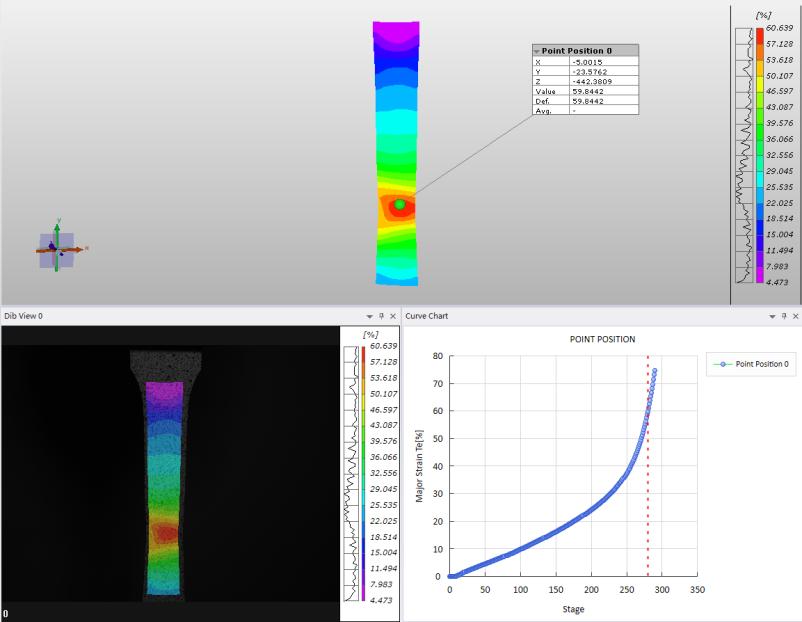The width and height of the screenshot is (802, 622).
Task: Click the red top segment of the 3D color scale
Action: pos(759,36)
